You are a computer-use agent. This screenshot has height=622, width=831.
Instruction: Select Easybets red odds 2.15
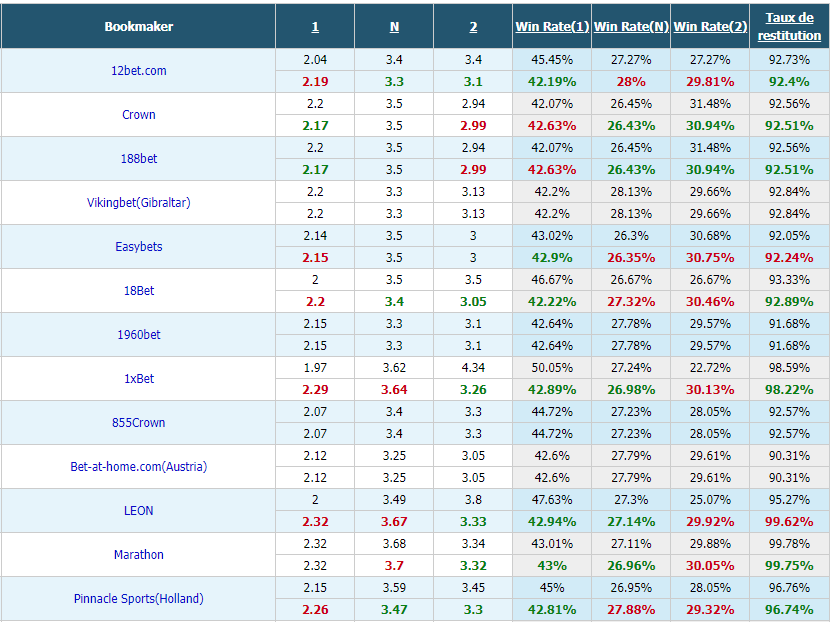click(315, 257)
